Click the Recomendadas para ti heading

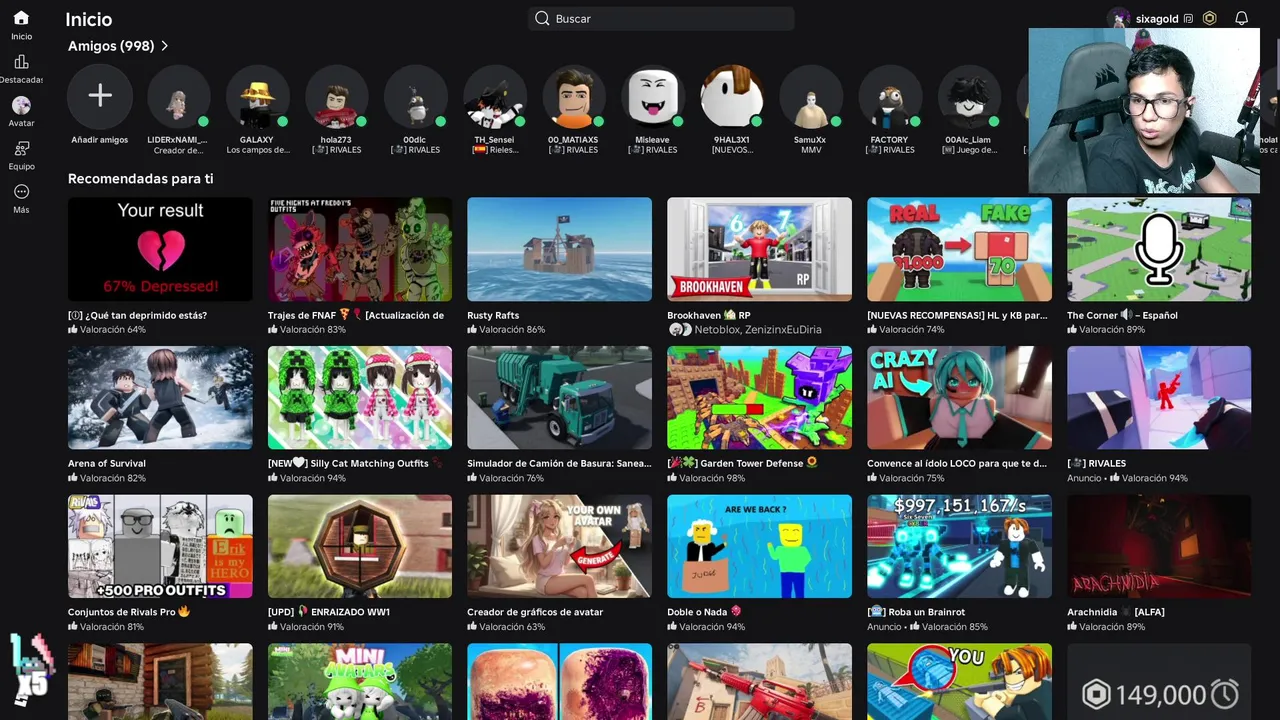pyautogui.click(x=140, y=179)
